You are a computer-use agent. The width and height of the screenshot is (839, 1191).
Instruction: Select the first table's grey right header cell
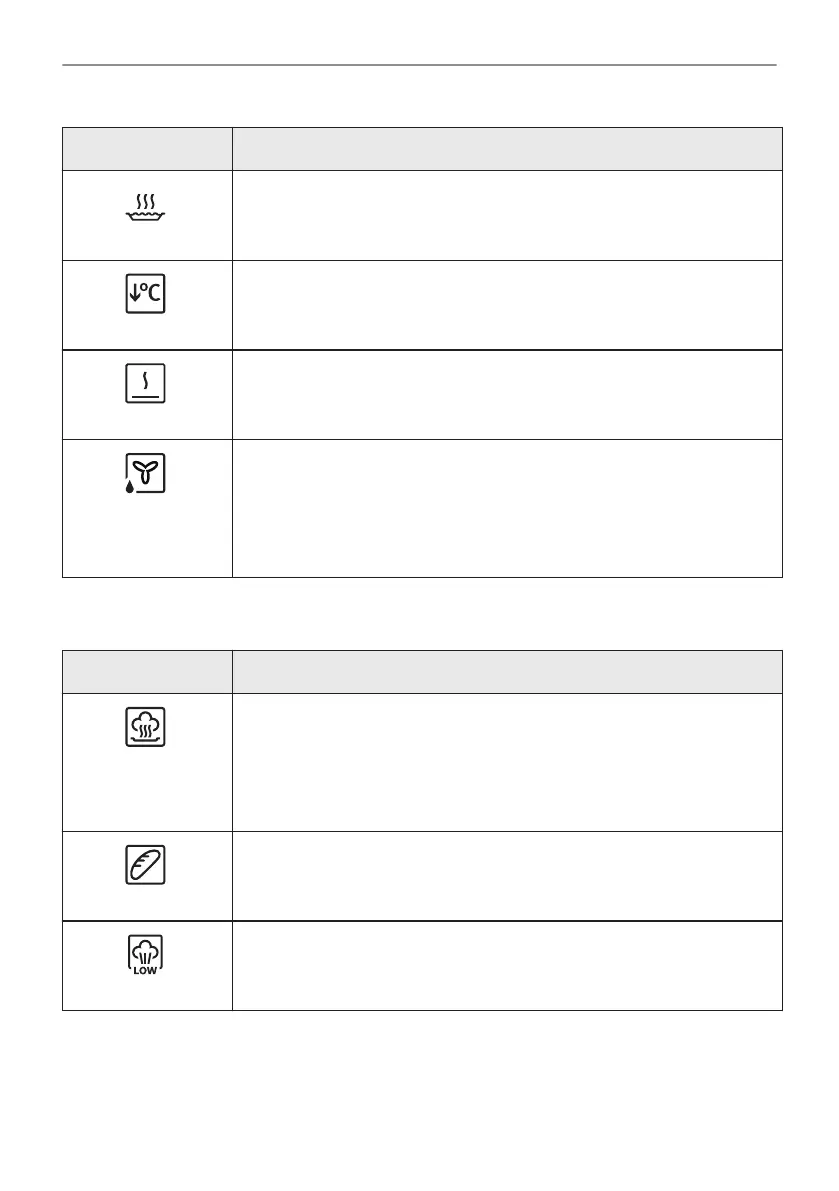pyautogui.click(x=507, y=149)
